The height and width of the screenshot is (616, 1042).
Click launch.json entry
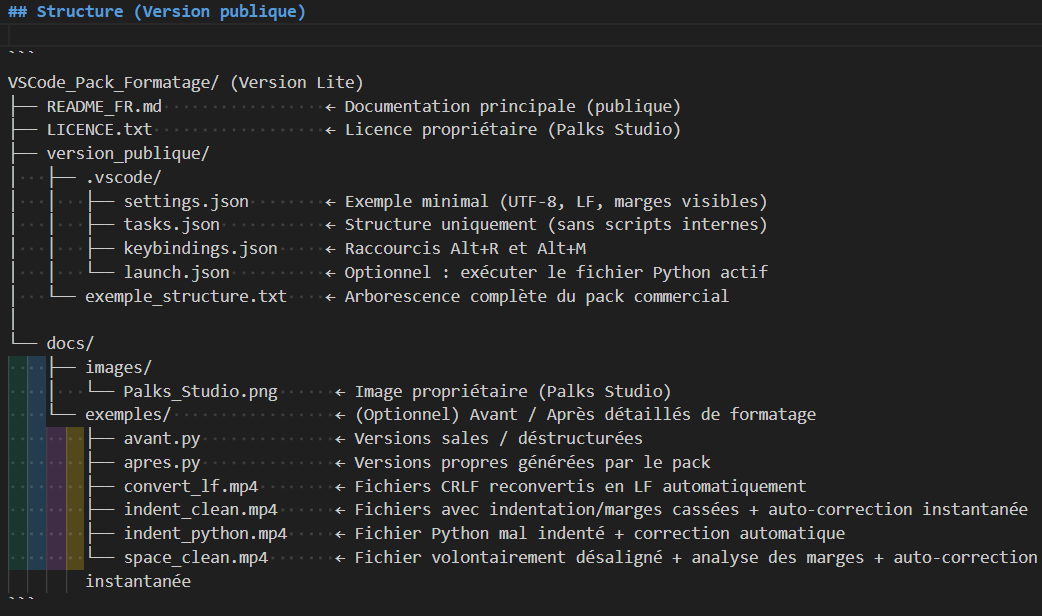pyautogui.click(x=176, y=272)
